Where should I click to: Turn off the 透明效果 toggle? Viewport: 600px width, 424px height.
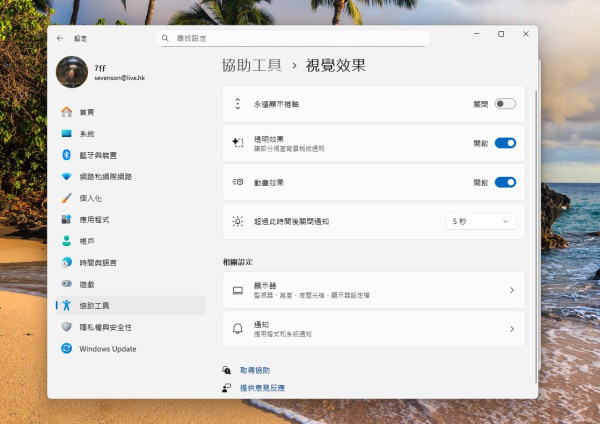(x=505, y=143)
